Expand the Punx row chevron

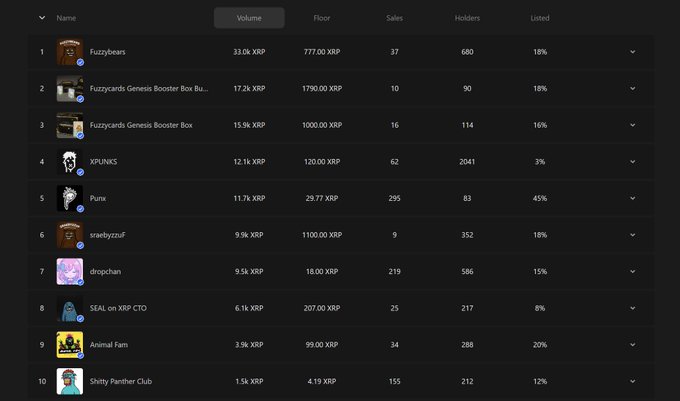[633, 198]
